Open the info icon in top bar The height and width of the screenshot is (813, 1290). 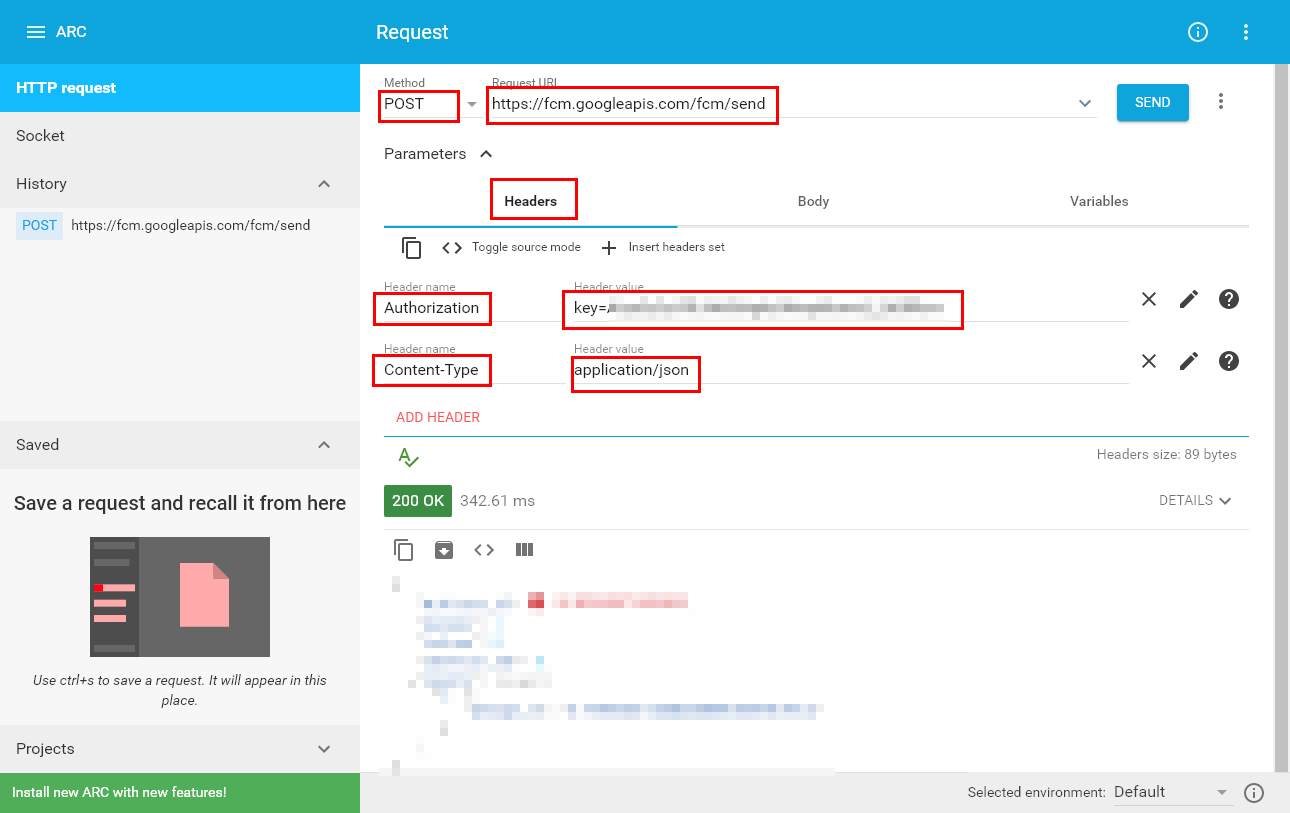[x=1198, y=32]
